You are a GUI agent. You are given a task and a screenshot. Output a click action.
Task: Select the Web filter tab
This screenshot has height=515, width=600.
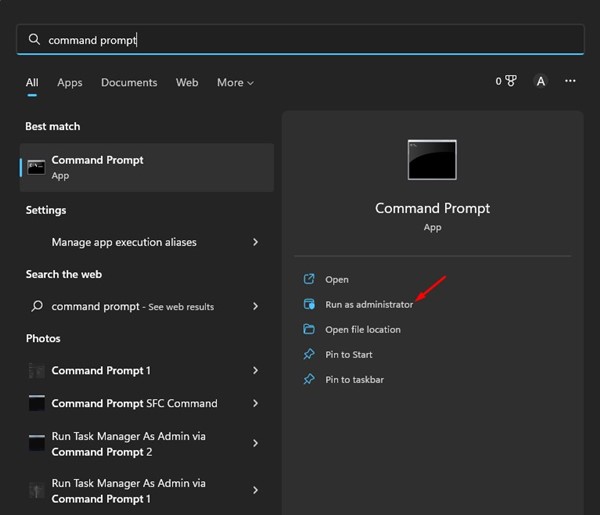coord(187,82)
